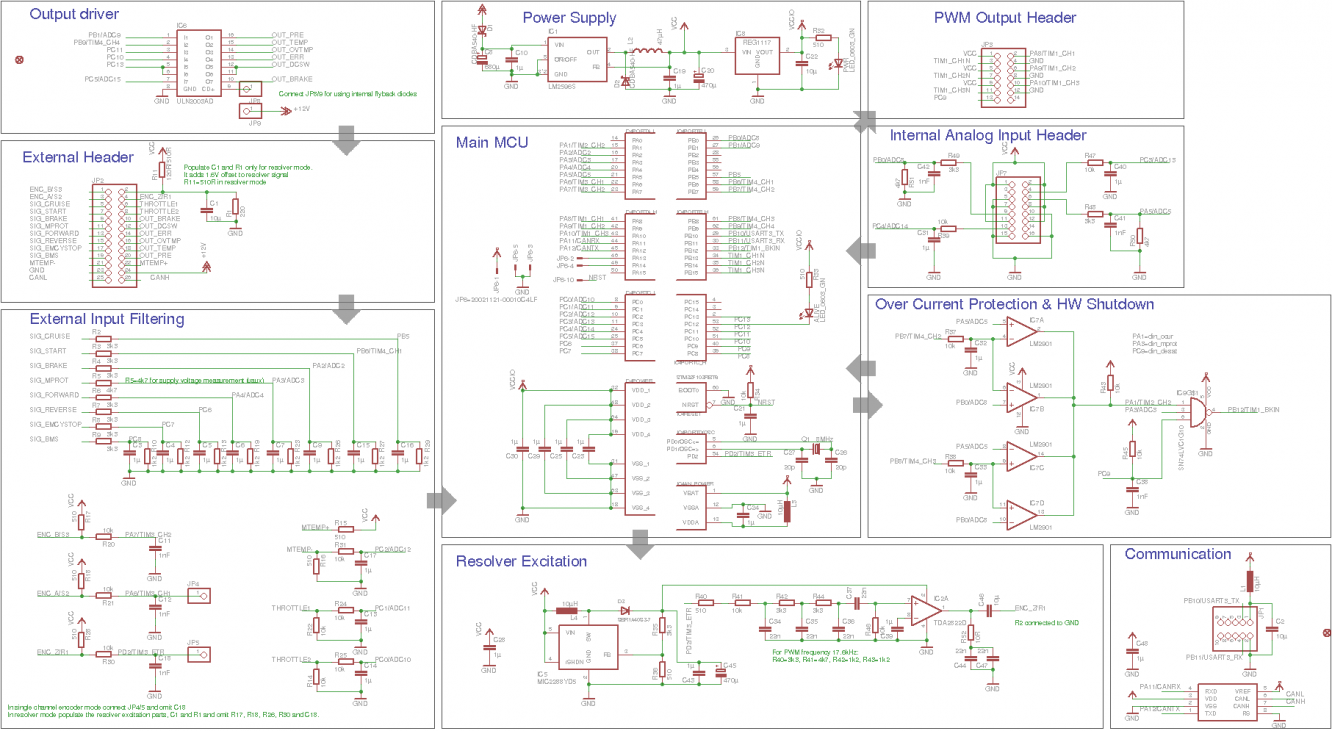Screen dimensions: 1332x731
Task: Select the REG1117 regulator block
Action: [757, 54]
